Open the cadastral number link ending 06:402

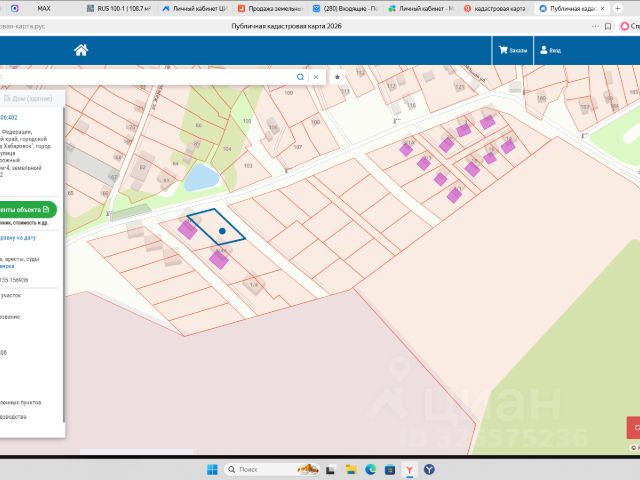(8, 118)
